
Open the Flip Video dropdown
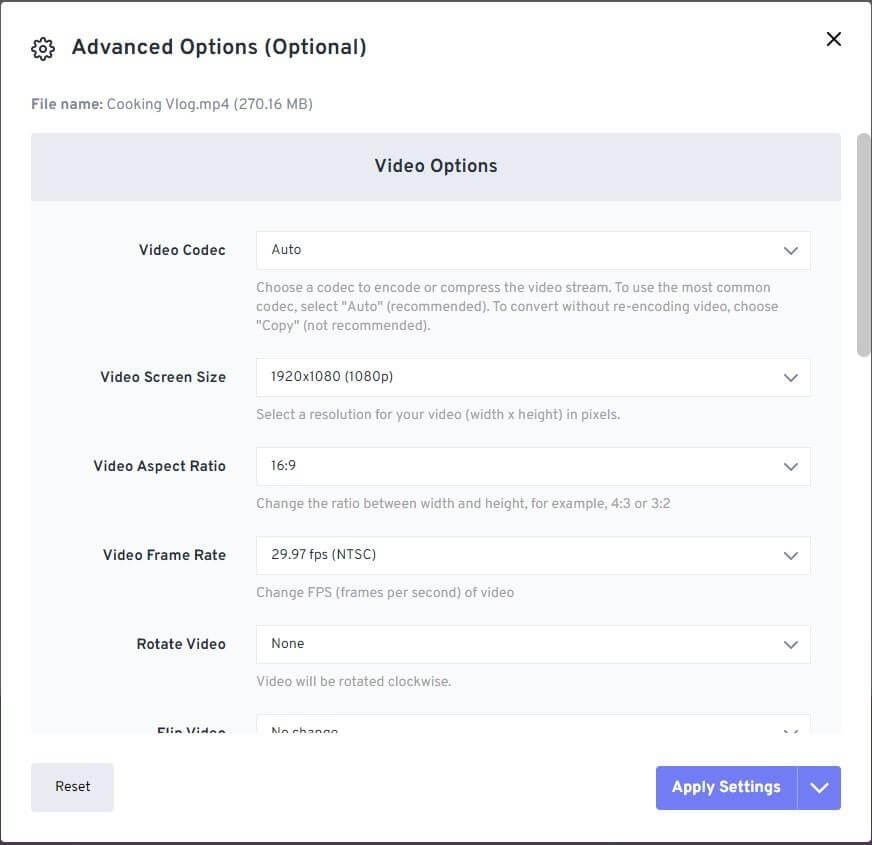tap(532, 727)
